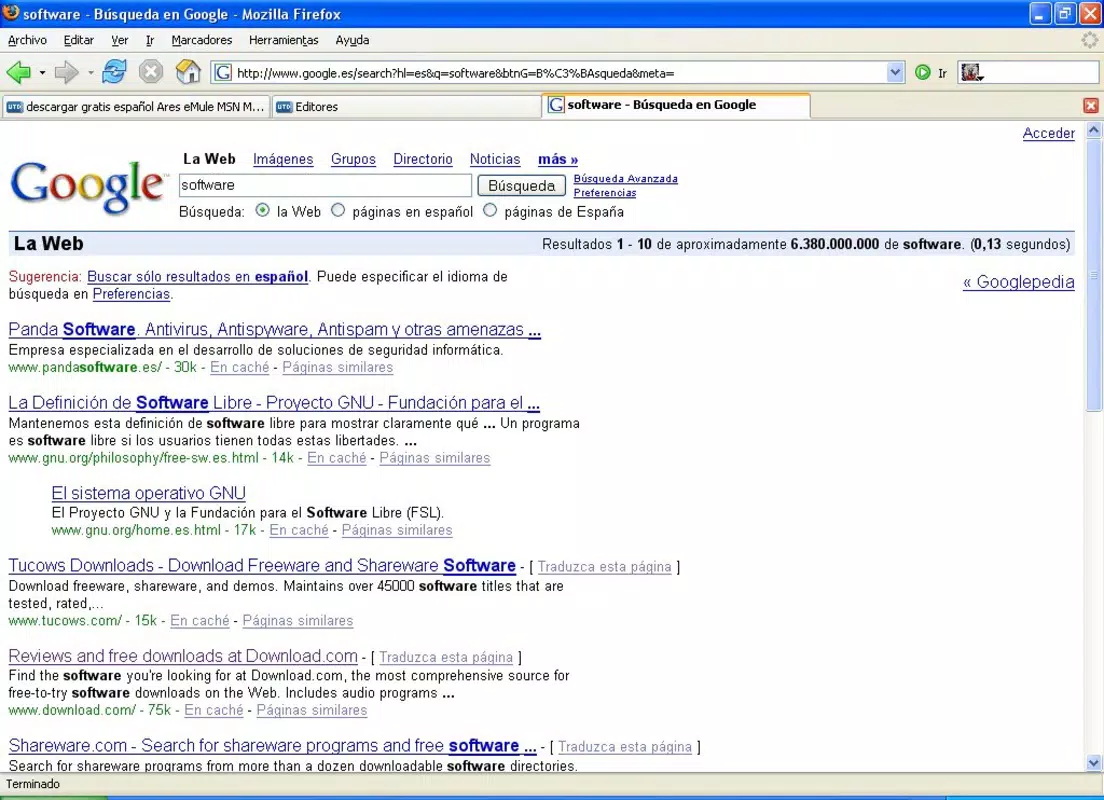The height and width of the screenshot is (800, 1104).
Task: Click 'Traduzca esta página' for Shareware.com result
Action: 625,746
